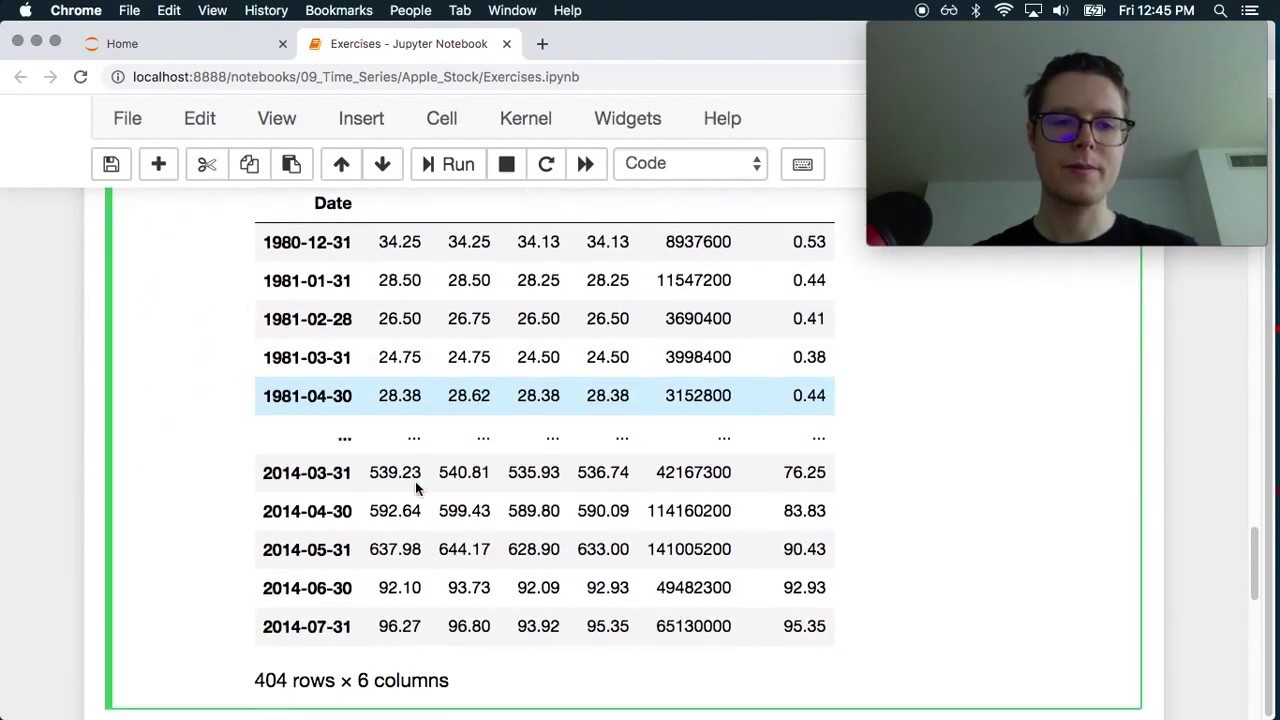Select the 2014-07-31 row label
Screen dimensions: 1280x720
pos(307,627)
